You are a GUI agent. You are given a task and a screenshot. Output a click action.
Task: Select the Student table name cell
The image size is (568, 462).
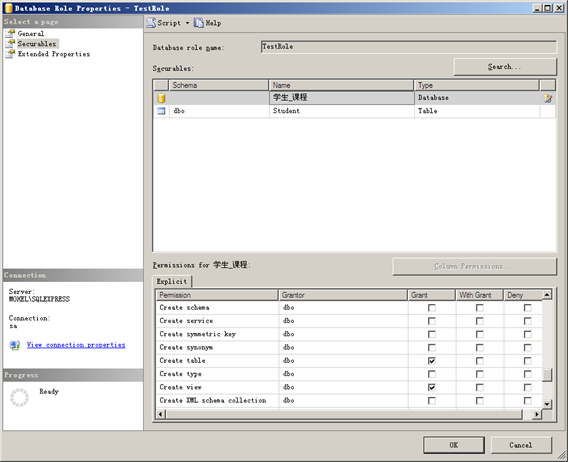[x=342, y=111]
